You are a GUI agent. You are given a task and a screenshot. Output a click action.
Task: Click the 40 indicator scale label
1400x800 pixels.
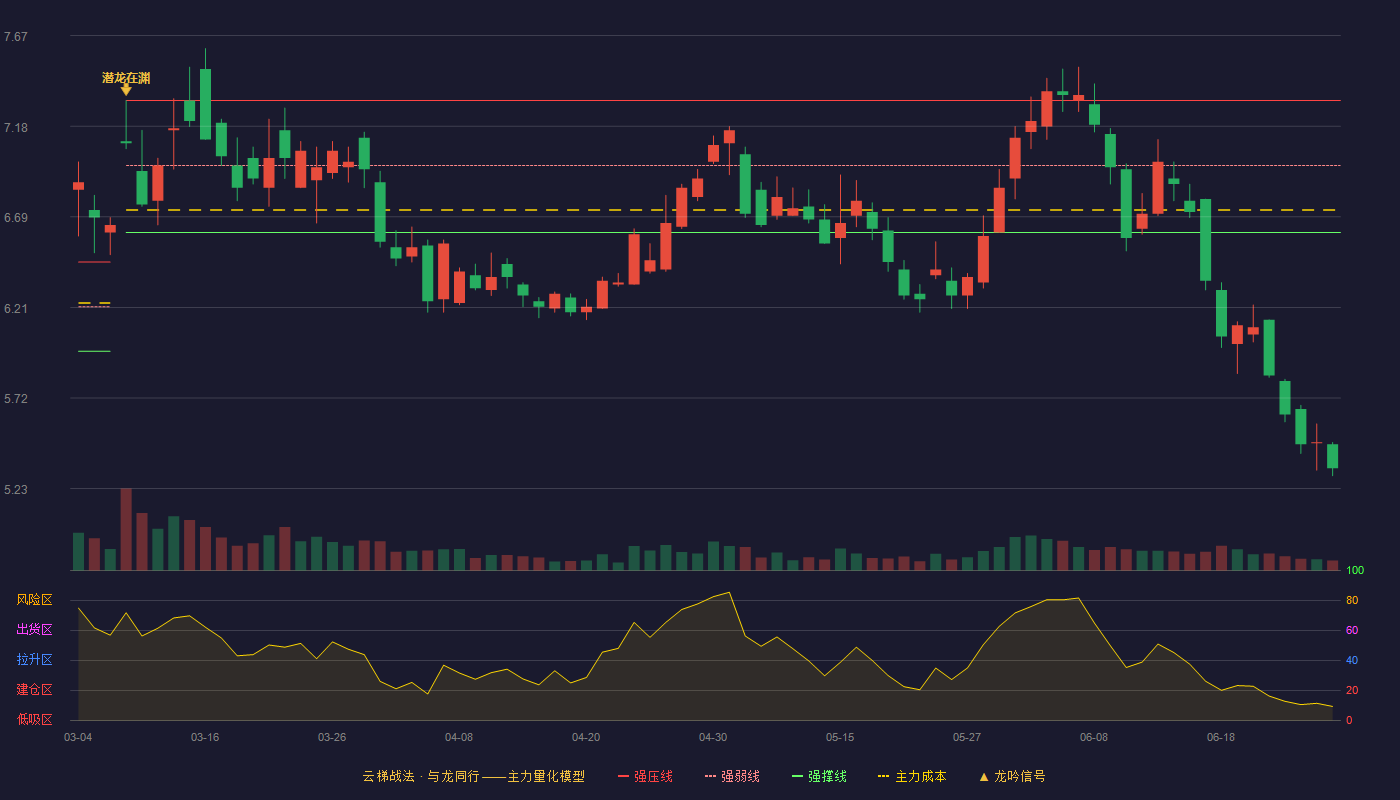[1352, 660]
